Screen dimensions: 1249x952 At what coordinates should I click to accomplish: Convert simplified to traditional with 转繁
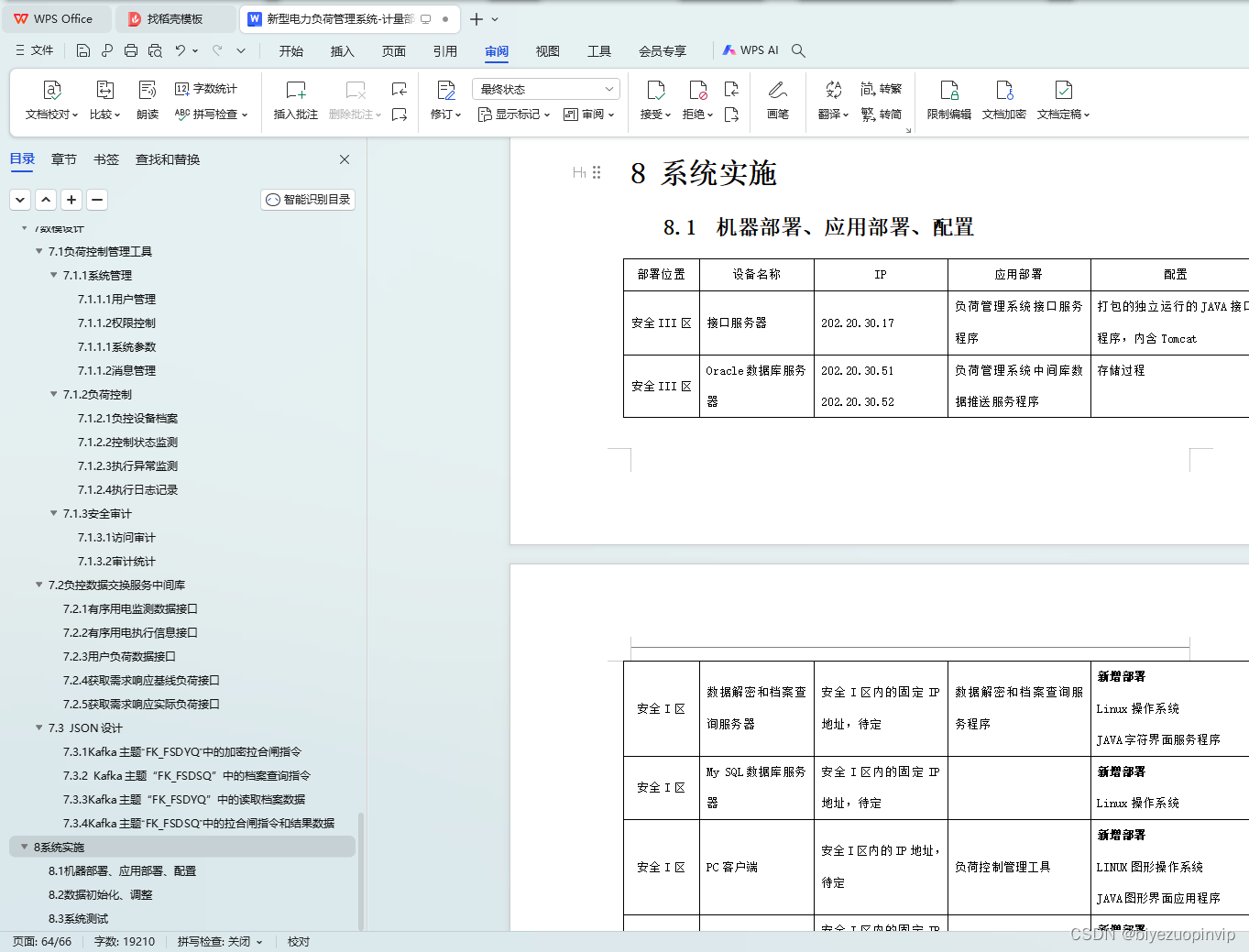[x=882, y=89]
